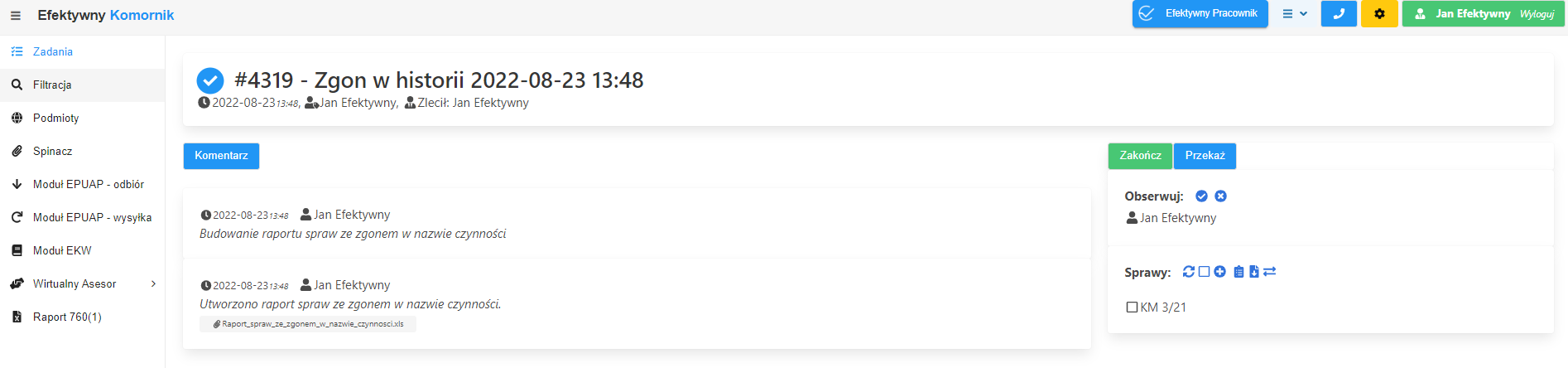Open attachment Raport_spraw_ze_zgonem_w_nazwie_czynnosci.xls

coord(308,324)
